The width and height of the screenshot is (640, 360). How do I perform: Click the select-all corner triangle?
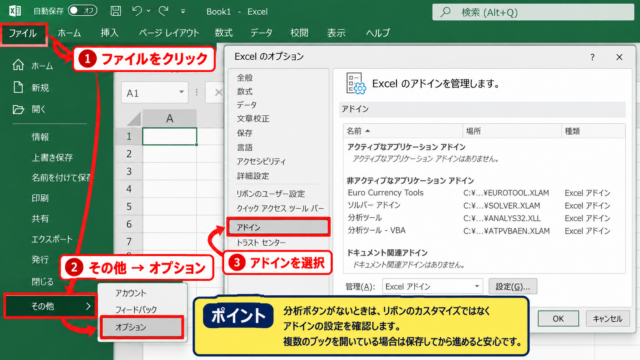tap(133, 119)
